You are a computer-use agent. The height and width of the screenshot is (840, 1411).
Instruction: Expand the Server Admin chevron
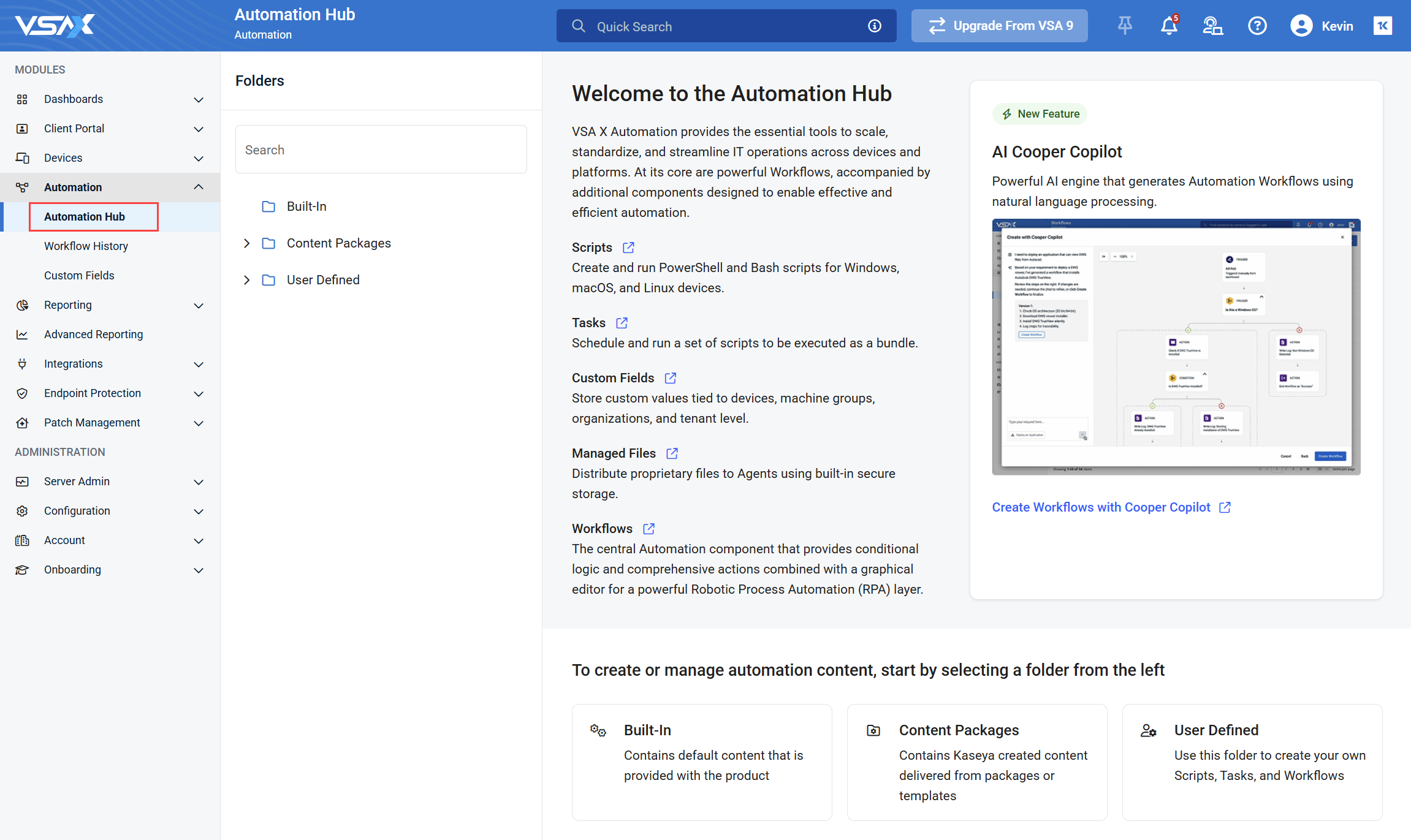[x=199, y=482]
